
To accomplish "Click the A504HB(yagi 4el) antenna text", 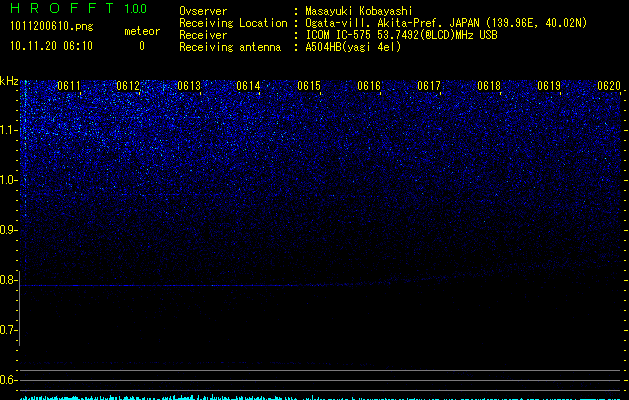I will click(x=353, y=47).
